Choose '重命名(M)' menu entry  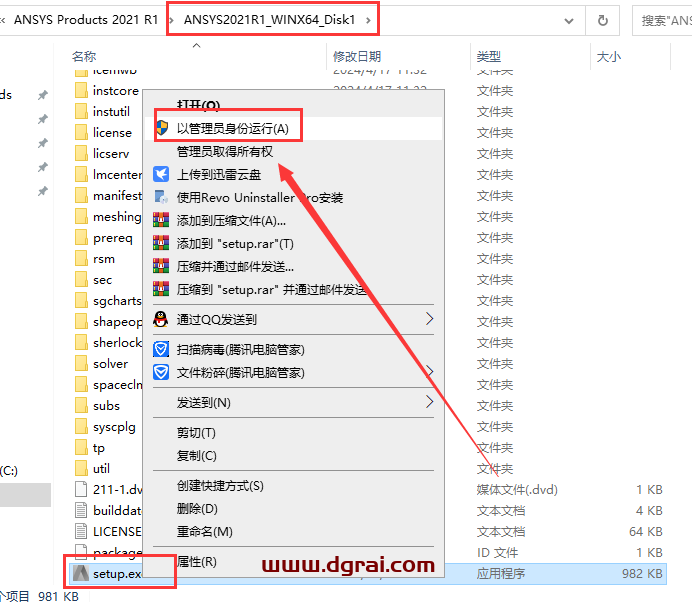click(293, 531)
